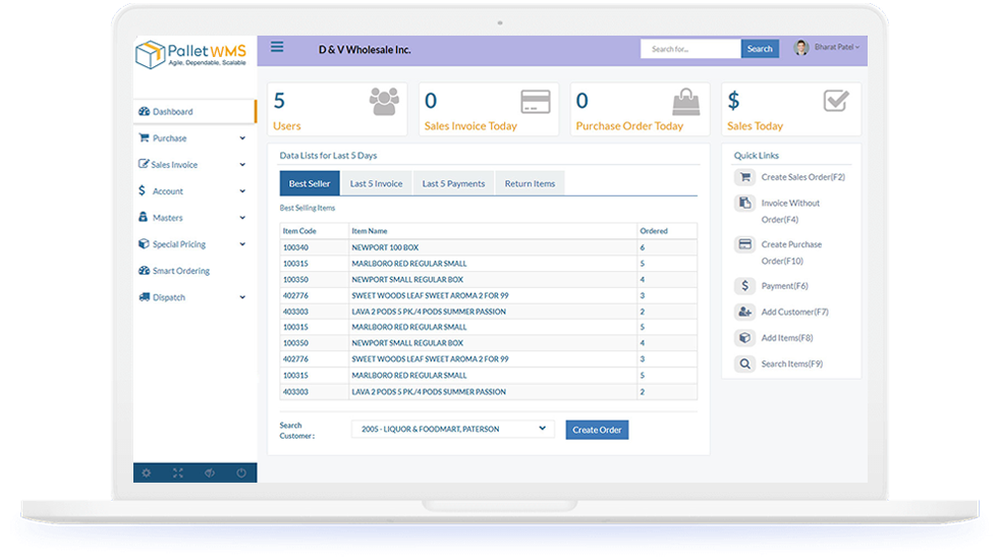Expand the Special Pricing menu chevron
The height and width of the screenshot is (560, 1000).
pyautogui.click(x=242, y=244)
